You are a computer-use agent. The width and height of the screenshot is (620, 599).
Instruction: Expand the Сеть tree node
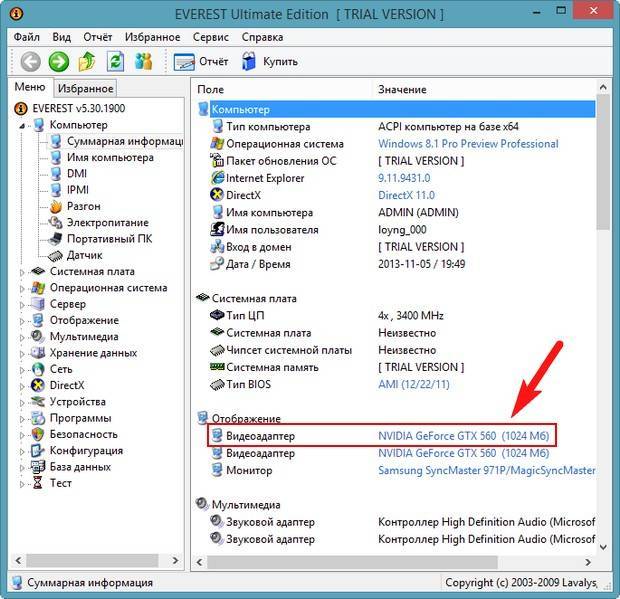click(22, 370)
